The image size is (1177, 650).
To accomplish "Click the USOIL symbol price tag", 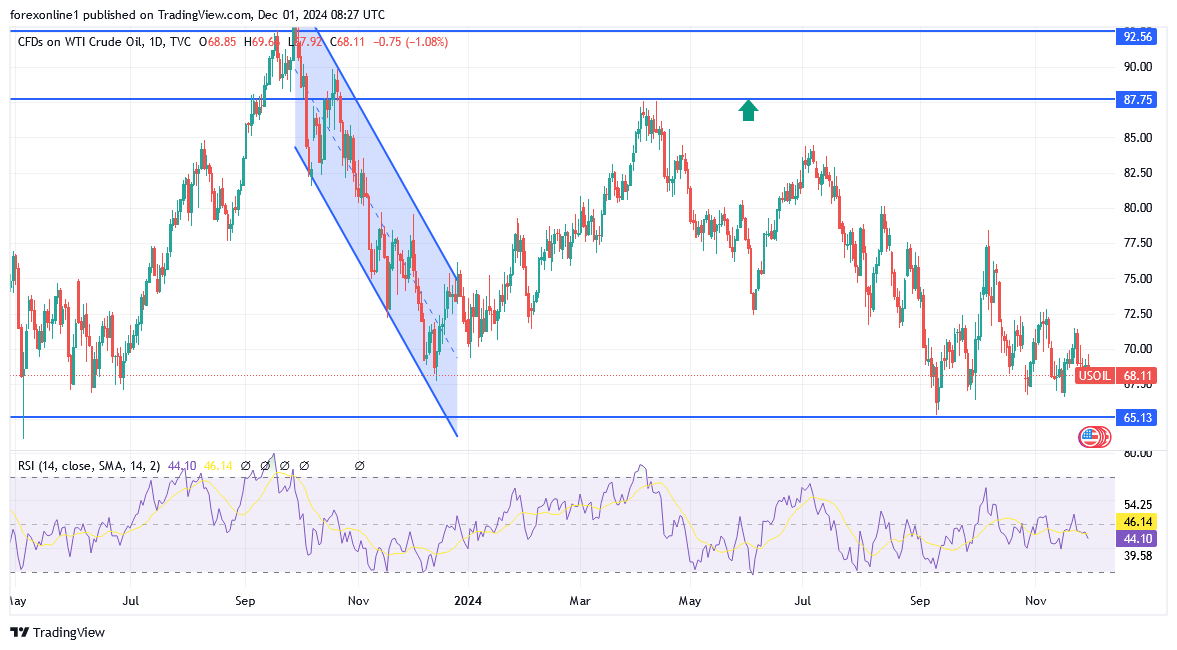I will (x=1094, y=376).
